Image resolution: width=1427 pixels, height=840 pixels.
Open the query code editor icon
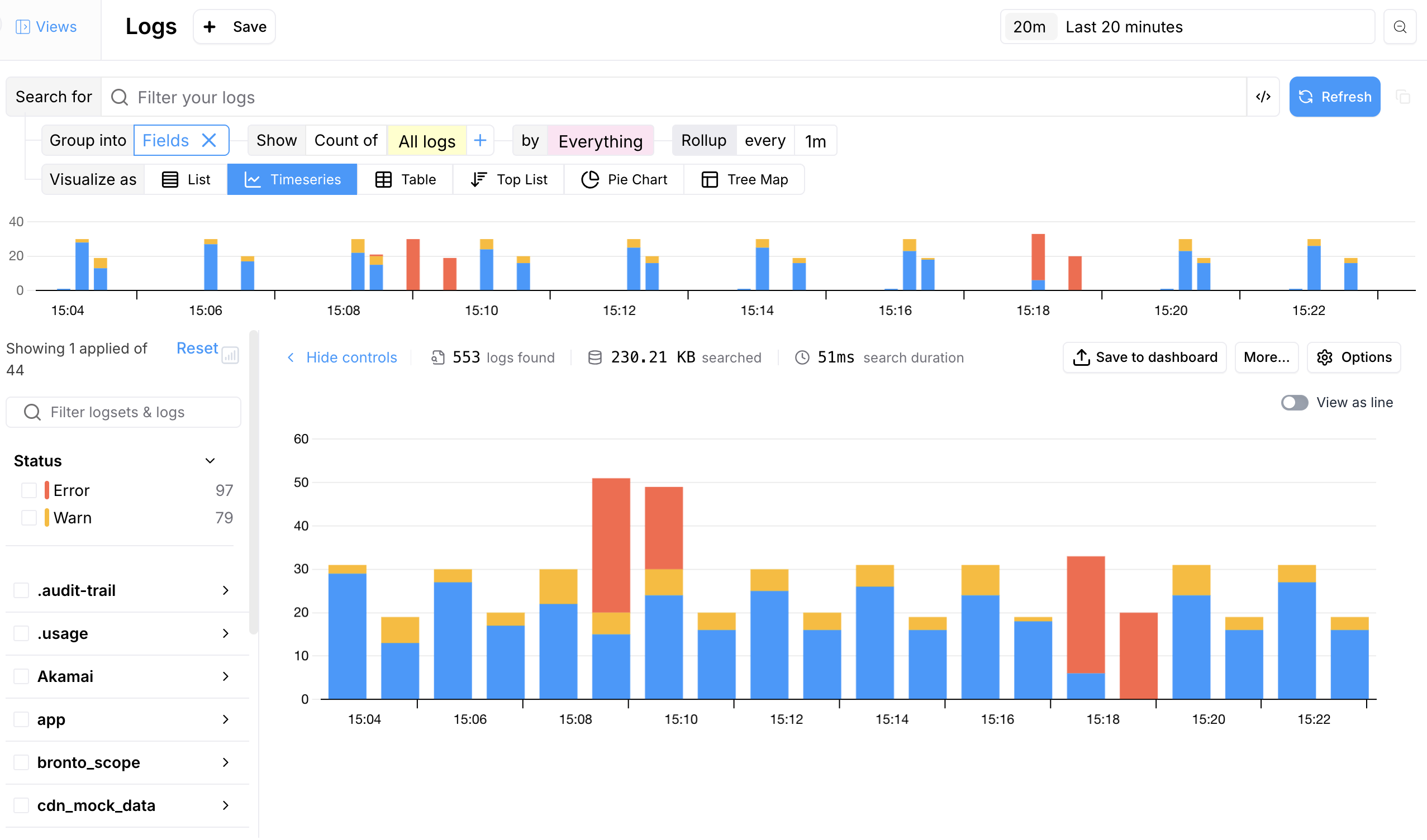tap(1263, 96)
